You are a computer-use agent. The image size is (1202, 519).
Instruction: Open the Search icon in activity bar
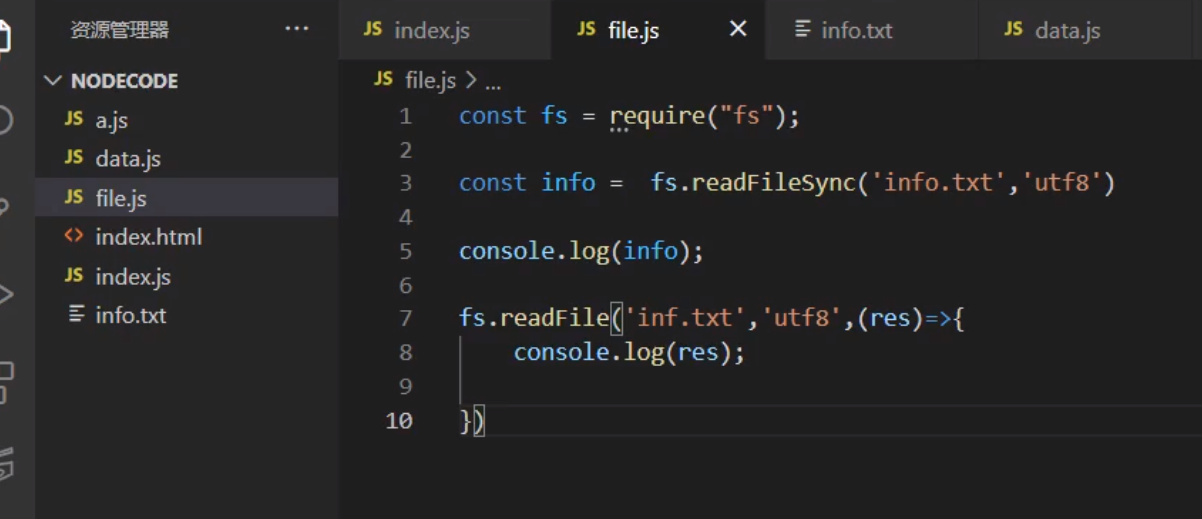point(5,121)
